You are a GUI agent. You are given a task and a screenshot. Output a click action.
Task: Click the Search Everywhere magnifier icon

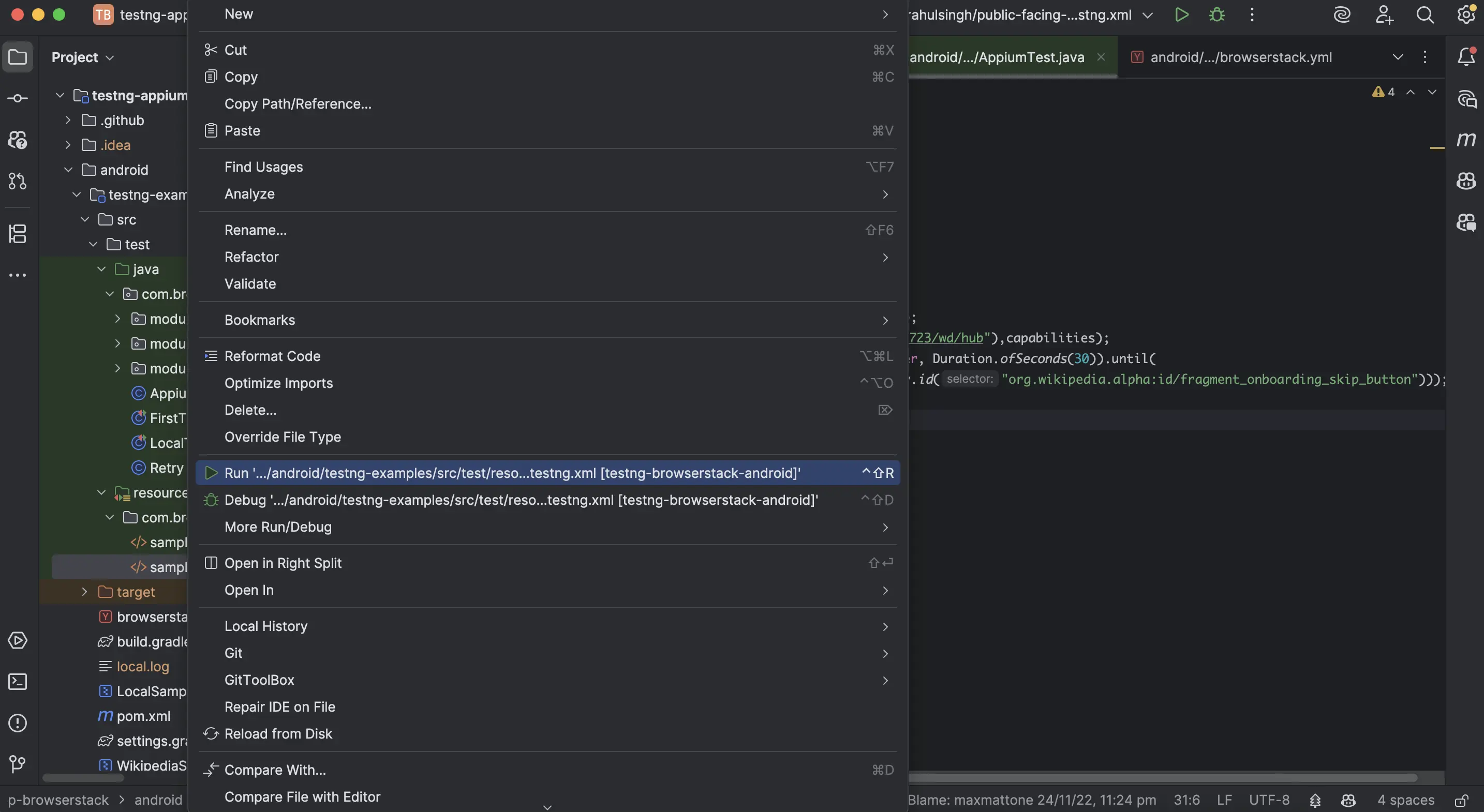click(1424, 15)
